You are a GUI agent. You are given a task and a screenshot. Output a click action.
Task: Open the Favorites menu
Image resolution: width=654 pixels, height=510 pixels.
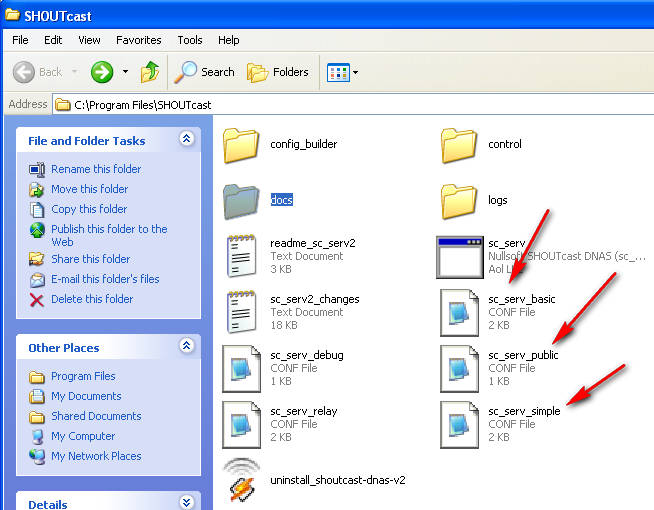[x=138, y=40]
